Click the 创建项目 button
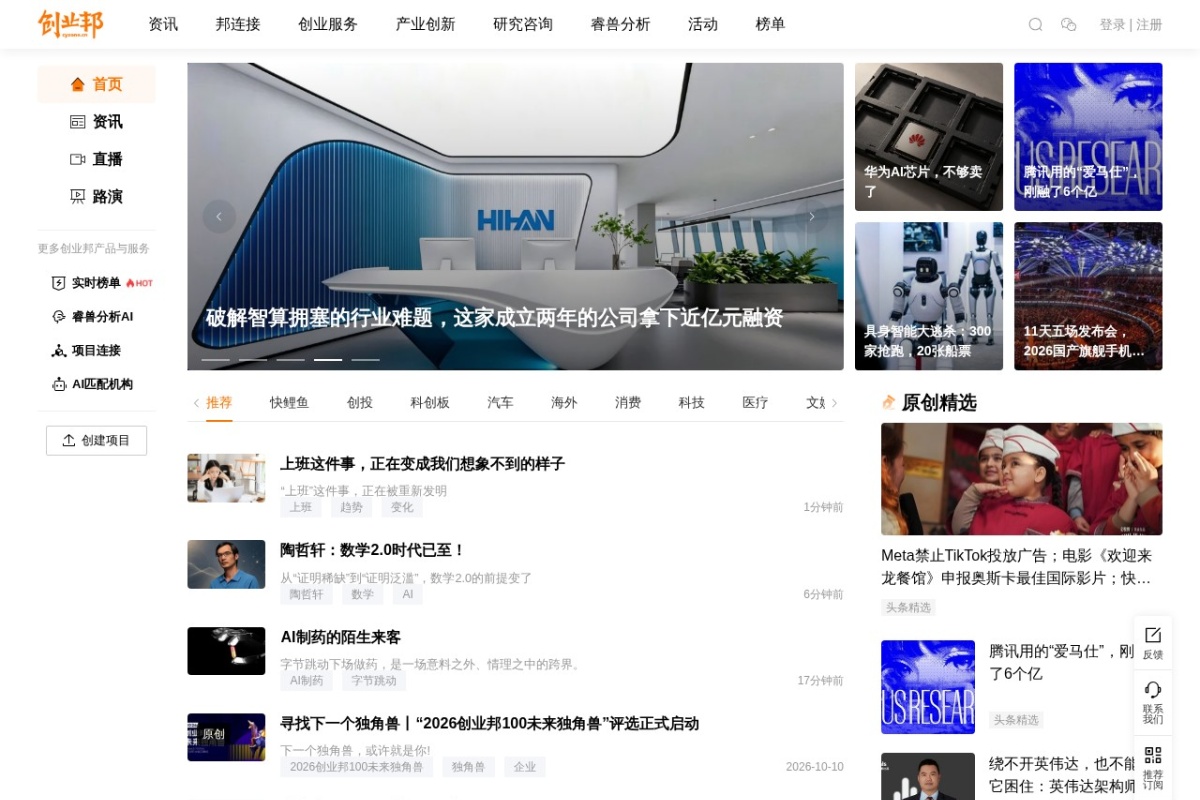 pyautogui.click(x=96, y=440)
